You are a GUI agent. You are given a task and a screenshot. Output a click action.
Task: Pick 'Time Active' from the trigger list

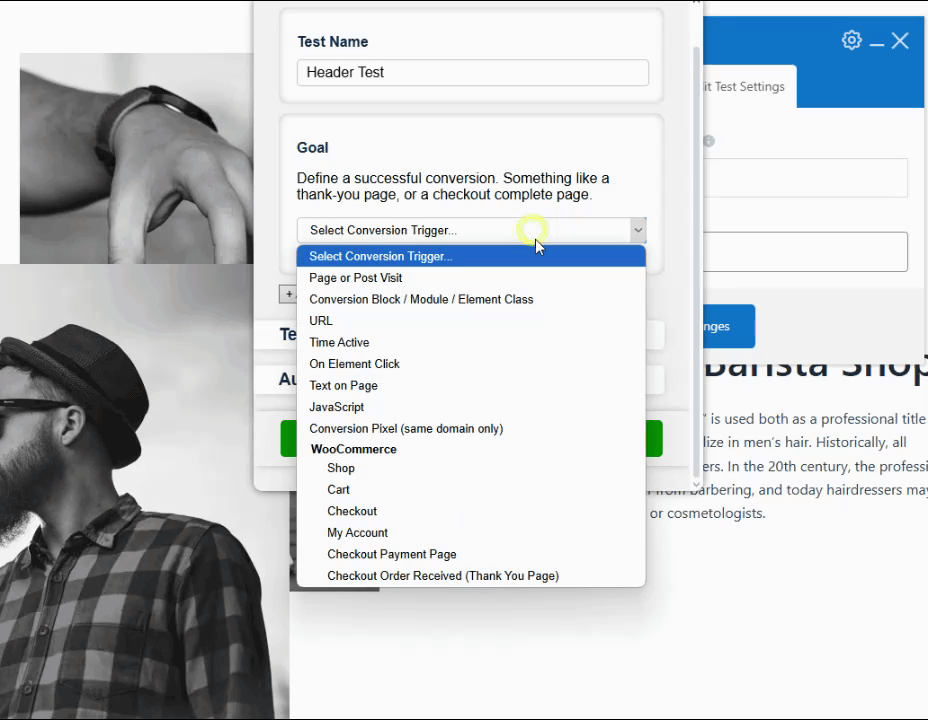[x=339, y=342]
